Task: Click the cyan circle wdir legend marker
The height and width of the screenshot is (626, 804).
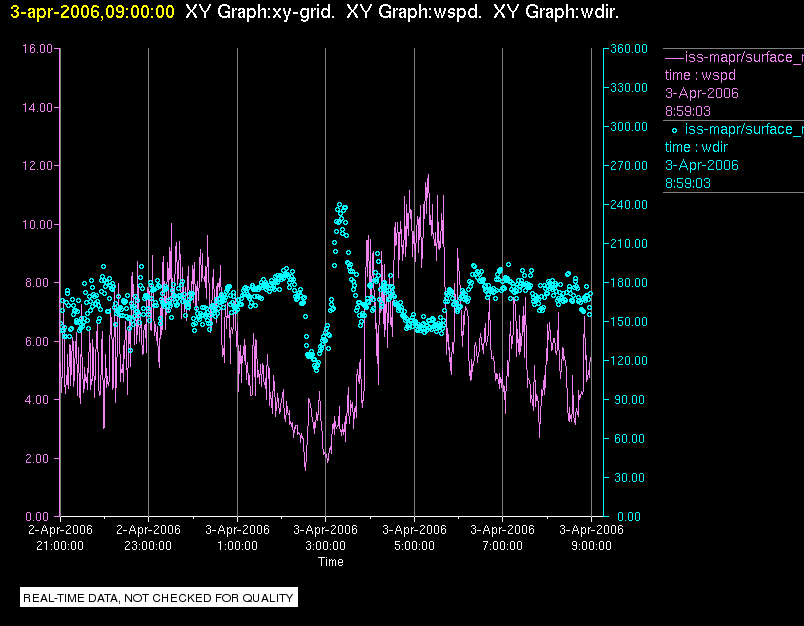Action: click(674, 130)
